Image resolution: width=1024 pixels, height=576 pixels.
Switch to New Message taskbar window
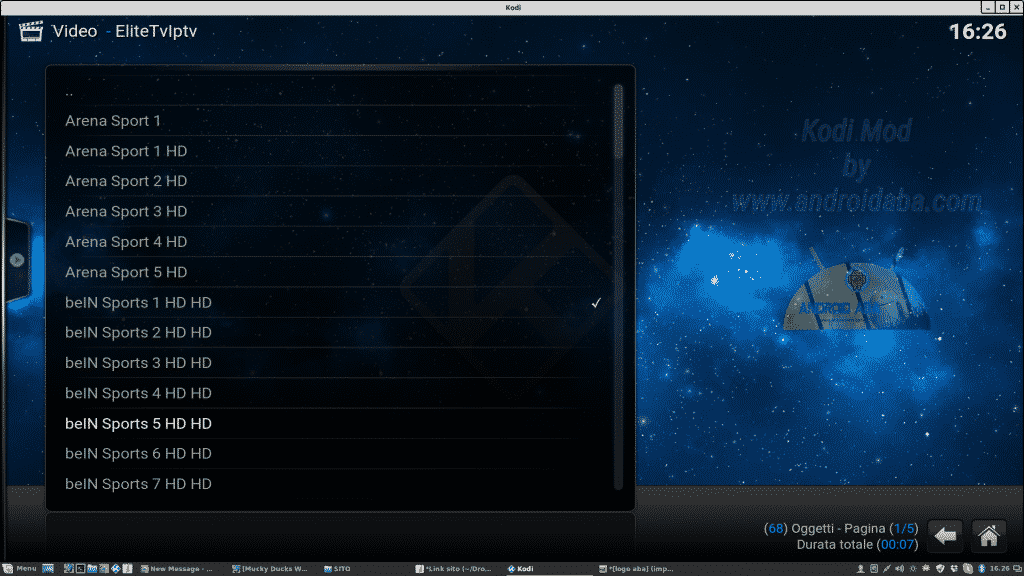(x=177, y=569)
